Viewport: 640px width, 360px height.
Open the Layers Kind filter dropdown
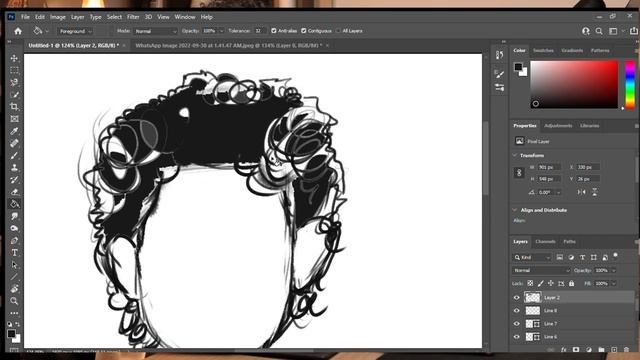(532, 258)
